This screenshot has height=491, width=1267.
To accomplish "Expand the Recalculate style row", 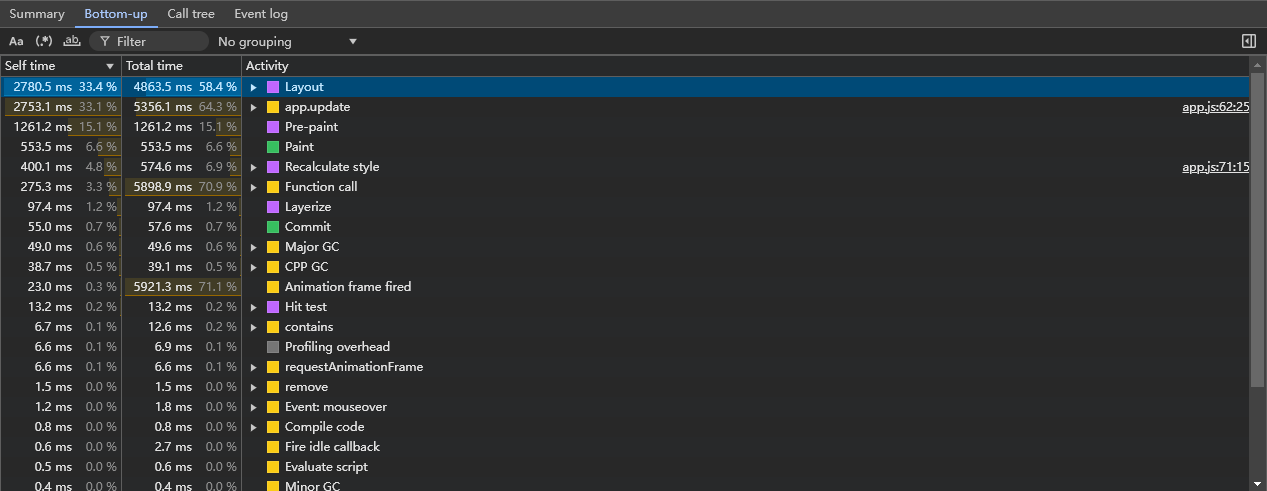I will point(254,167).
